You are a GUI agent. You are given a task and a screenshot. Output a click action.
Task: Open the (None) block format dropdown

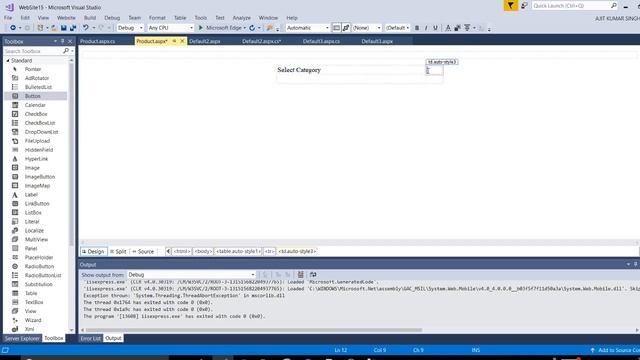367,28
